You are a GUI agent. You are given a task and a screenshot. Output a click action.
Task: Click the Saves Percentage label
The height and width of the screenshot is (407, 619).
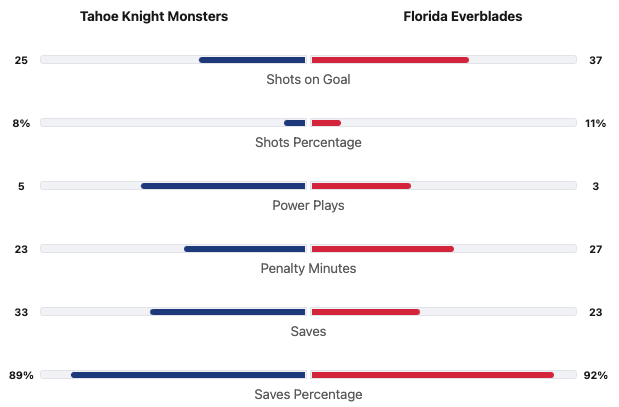pos(308,394)
